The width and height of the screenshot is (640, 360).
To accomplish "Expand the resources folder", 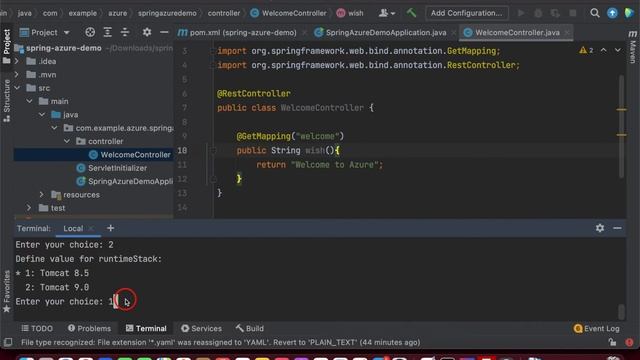I will 42,195.
